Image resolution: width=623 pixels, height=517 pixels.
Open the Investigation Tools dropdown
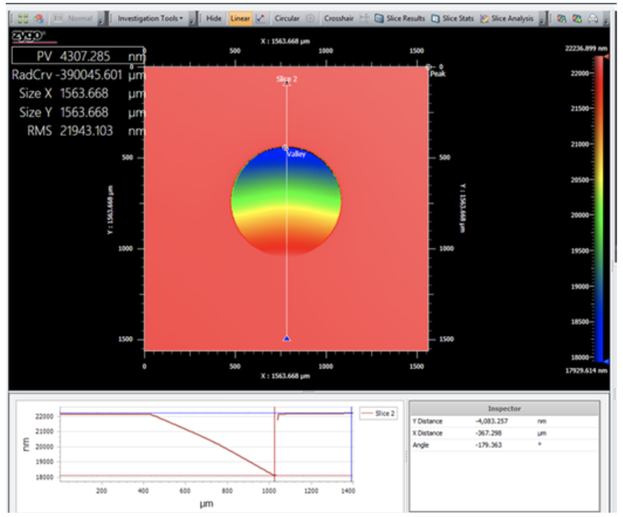150,18
